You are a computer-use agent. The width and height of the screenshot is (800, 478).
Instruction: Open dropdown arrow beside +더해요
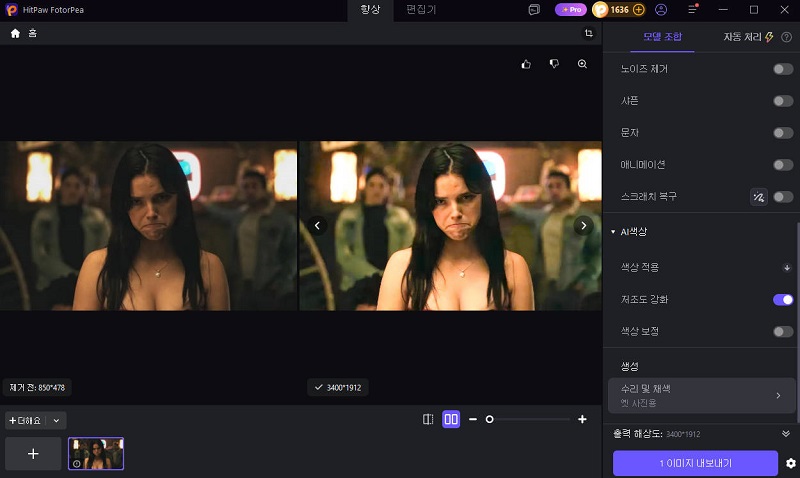pyautogui.click(x=57, y=421)
